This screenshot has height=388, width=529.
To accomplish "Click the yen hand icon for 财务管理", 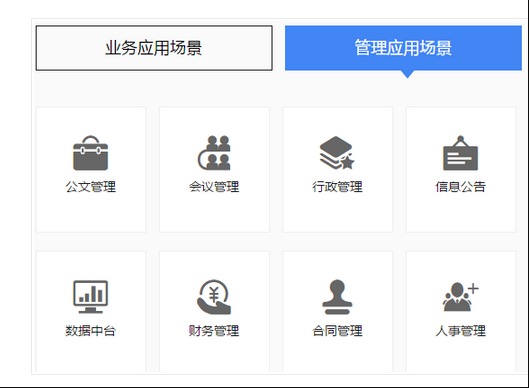I will (214, 297).
